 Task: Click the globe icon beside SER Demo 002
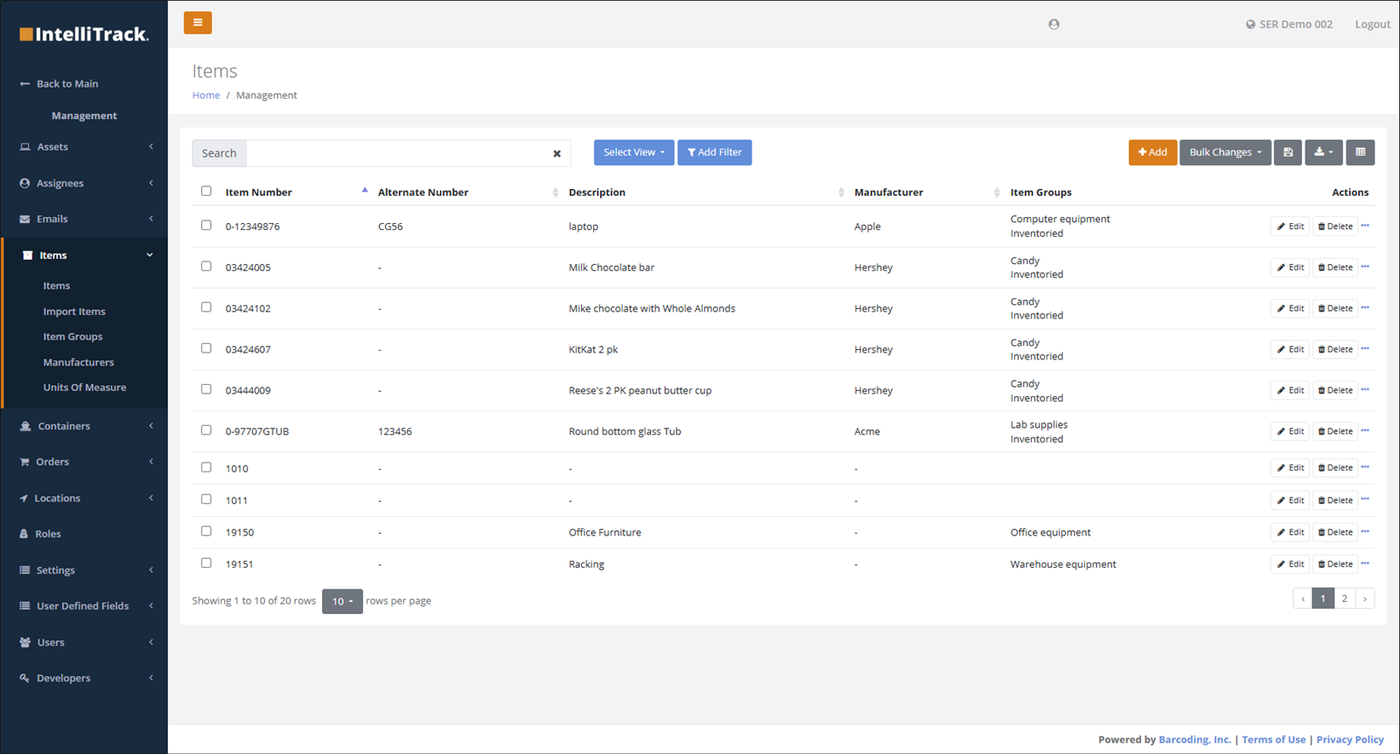tap(1251, 24)
